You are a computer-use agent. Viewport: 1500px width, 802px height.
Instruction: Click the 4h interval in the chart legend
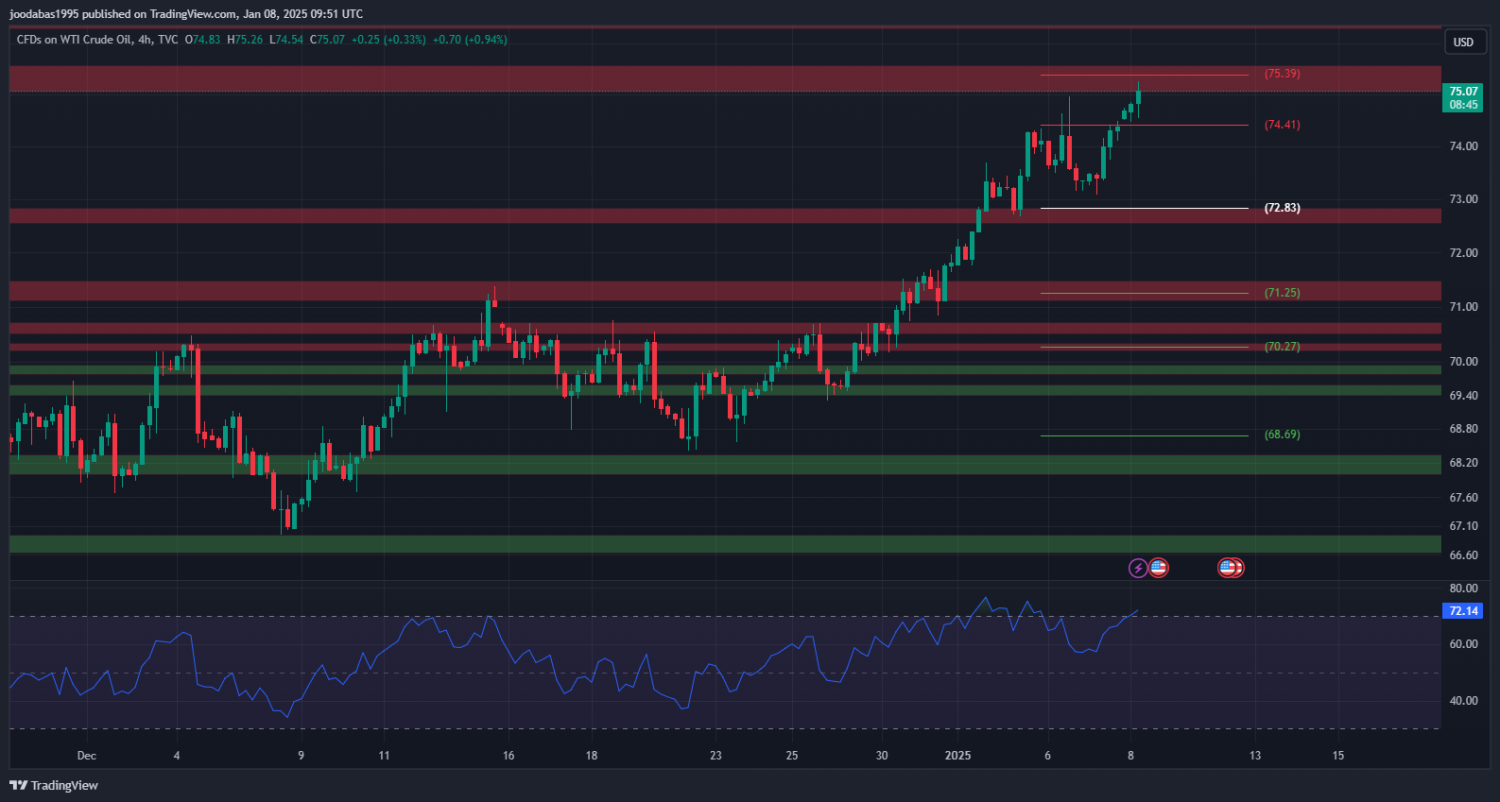coord(147,40)
